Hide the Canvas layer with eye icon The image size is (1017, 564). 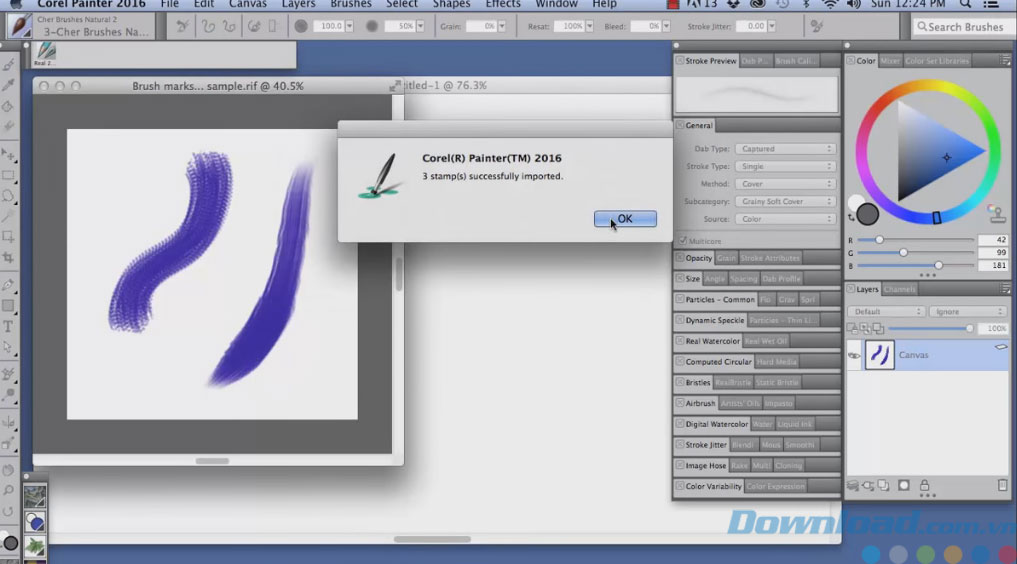point(854,355)
